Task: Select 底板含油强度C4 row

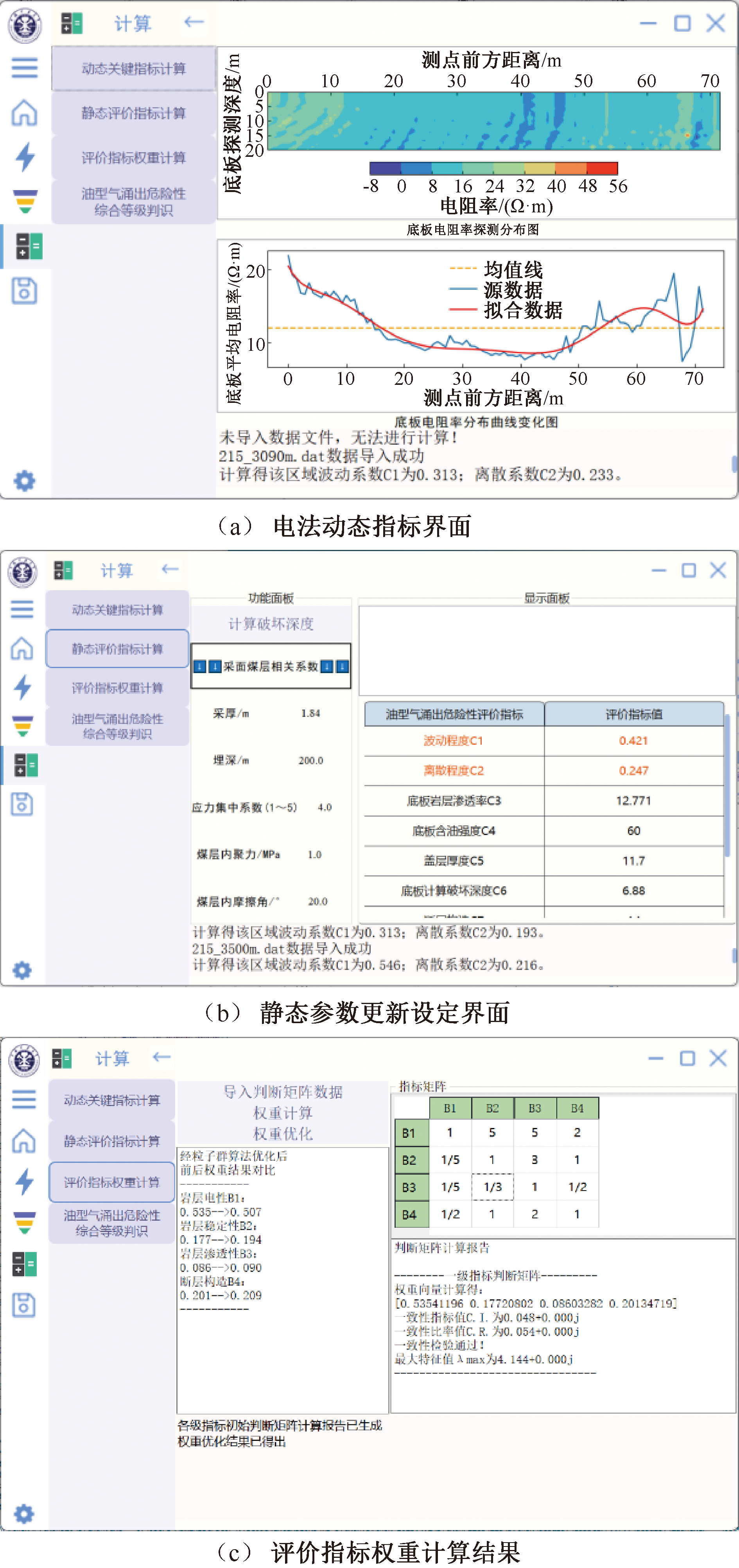Action: [543, 831]
